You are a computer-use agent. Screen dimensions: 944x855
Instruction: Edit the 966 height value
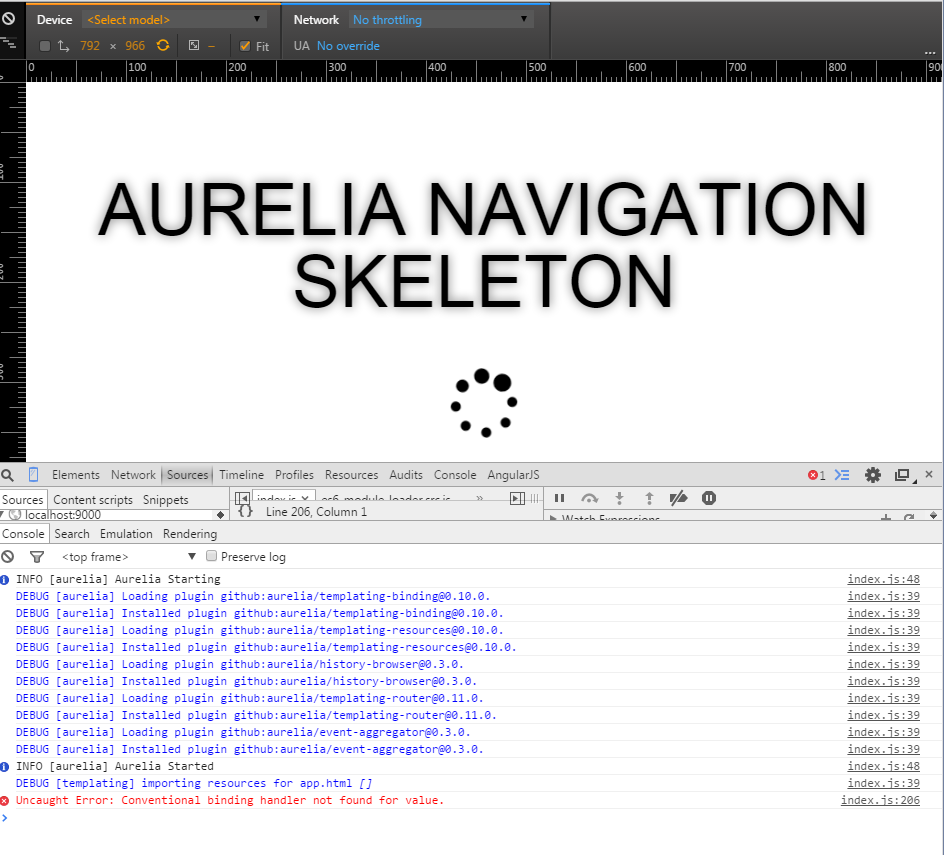coord(135,46)
